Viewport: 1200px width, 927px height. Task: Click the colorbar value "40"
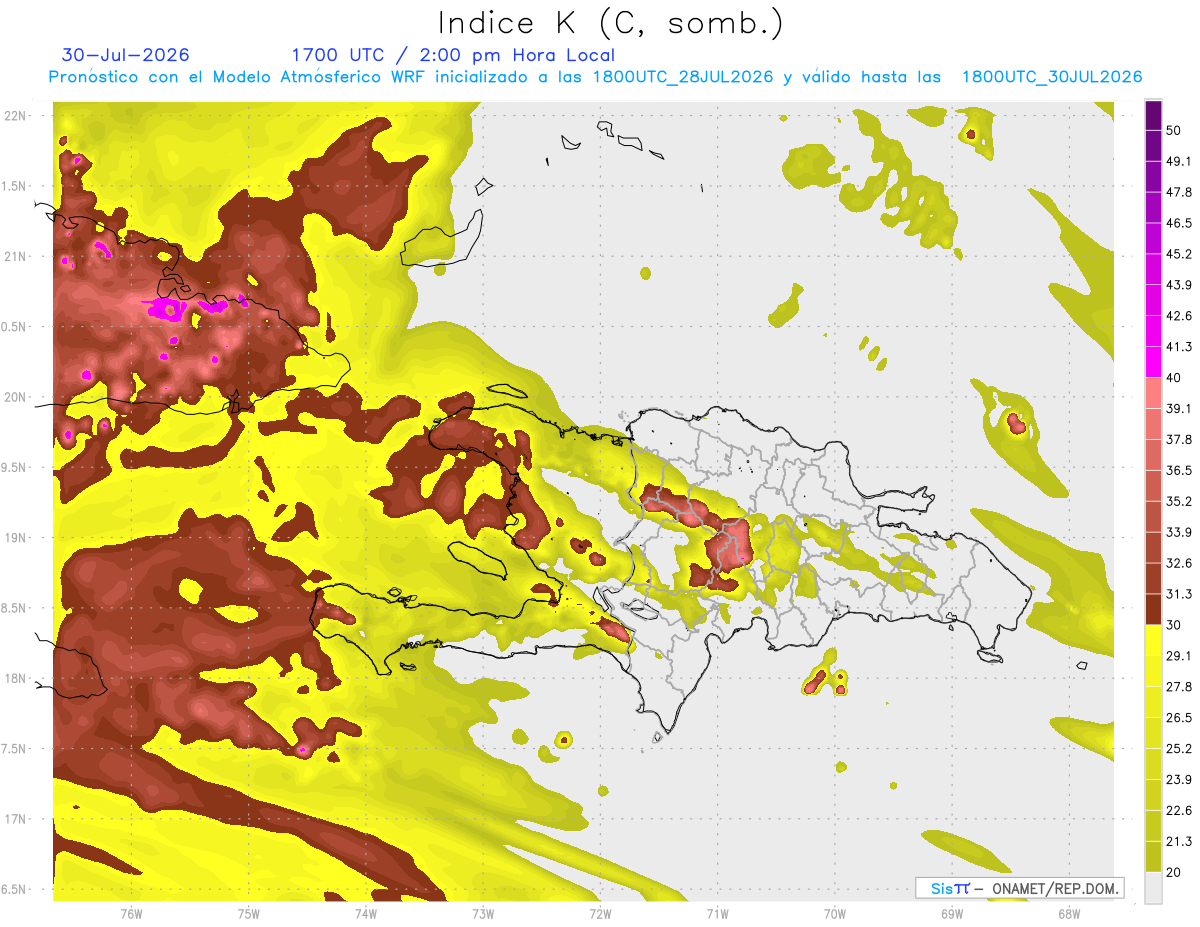pos(1175,378)
